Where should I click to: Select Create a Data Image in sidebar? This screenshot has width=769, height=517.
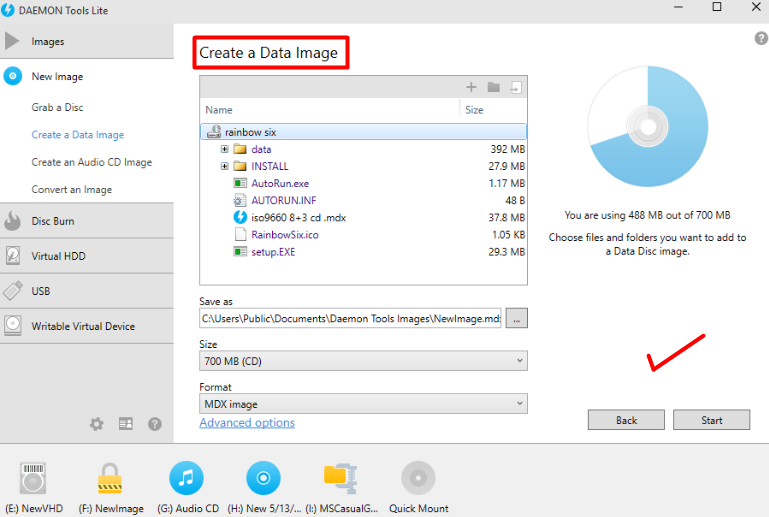77,135
